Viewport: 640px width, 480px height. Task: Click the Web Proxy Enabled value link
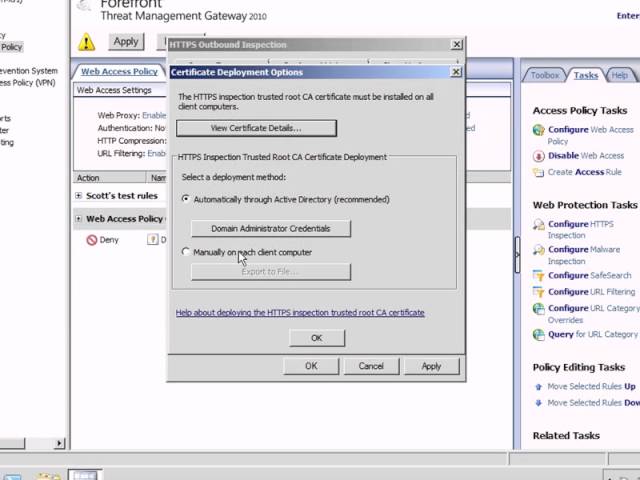154,116
